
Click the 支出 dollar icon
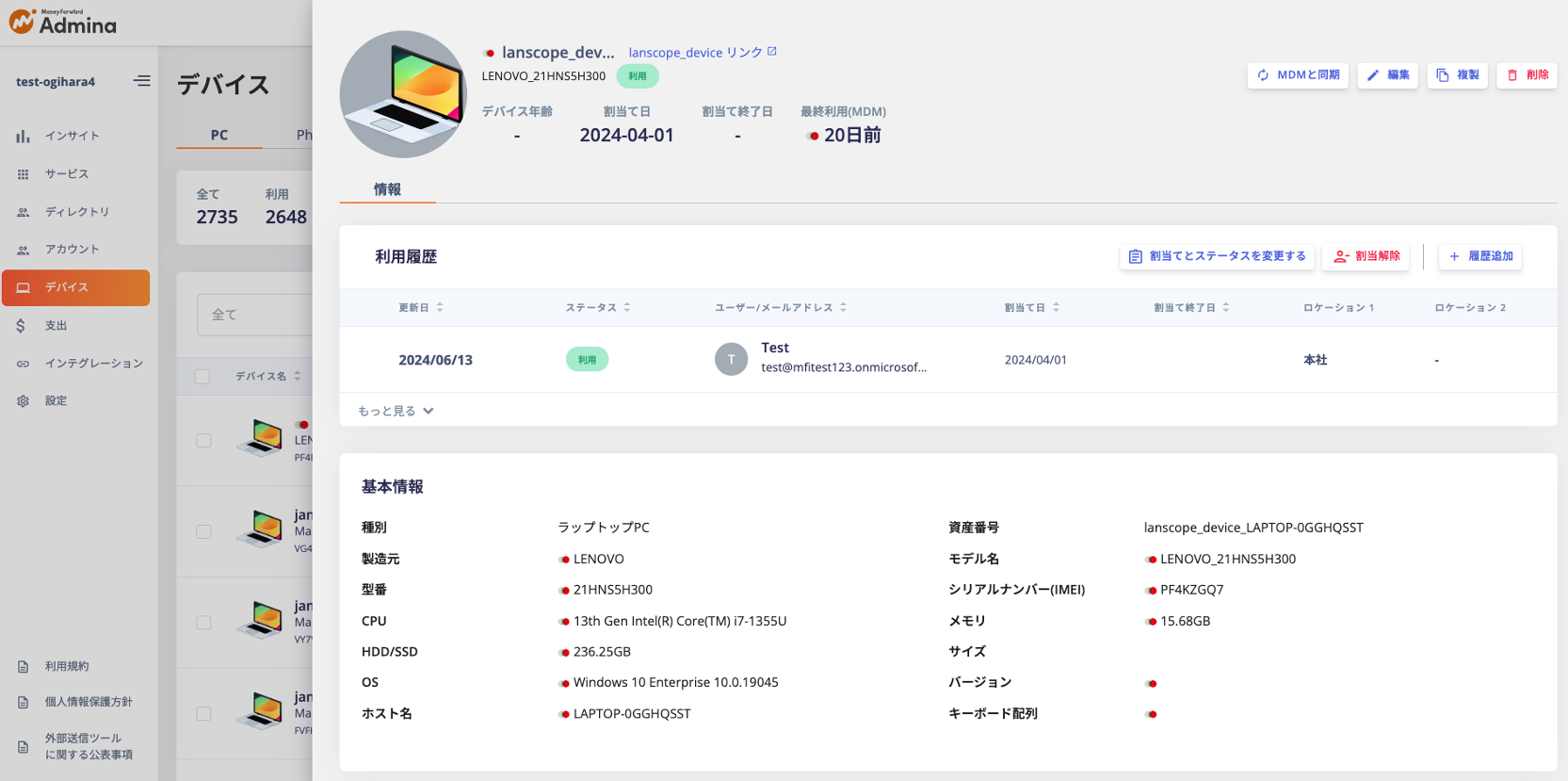(x=21, y=325)
